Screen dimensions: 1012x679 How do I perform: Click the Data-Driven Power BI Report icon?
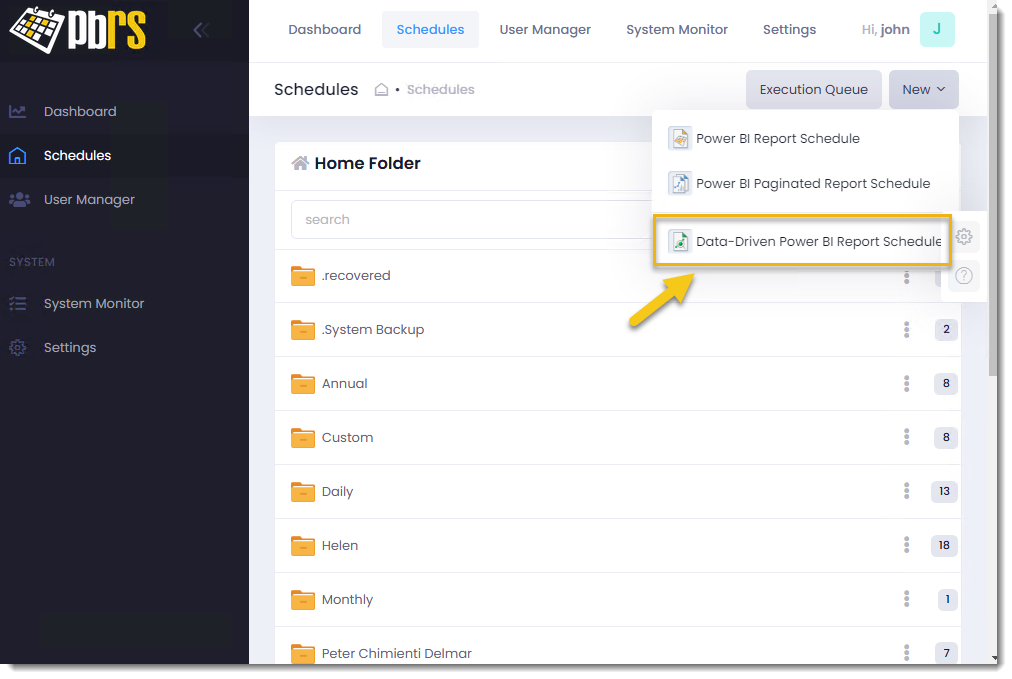(x=680, y=241)
